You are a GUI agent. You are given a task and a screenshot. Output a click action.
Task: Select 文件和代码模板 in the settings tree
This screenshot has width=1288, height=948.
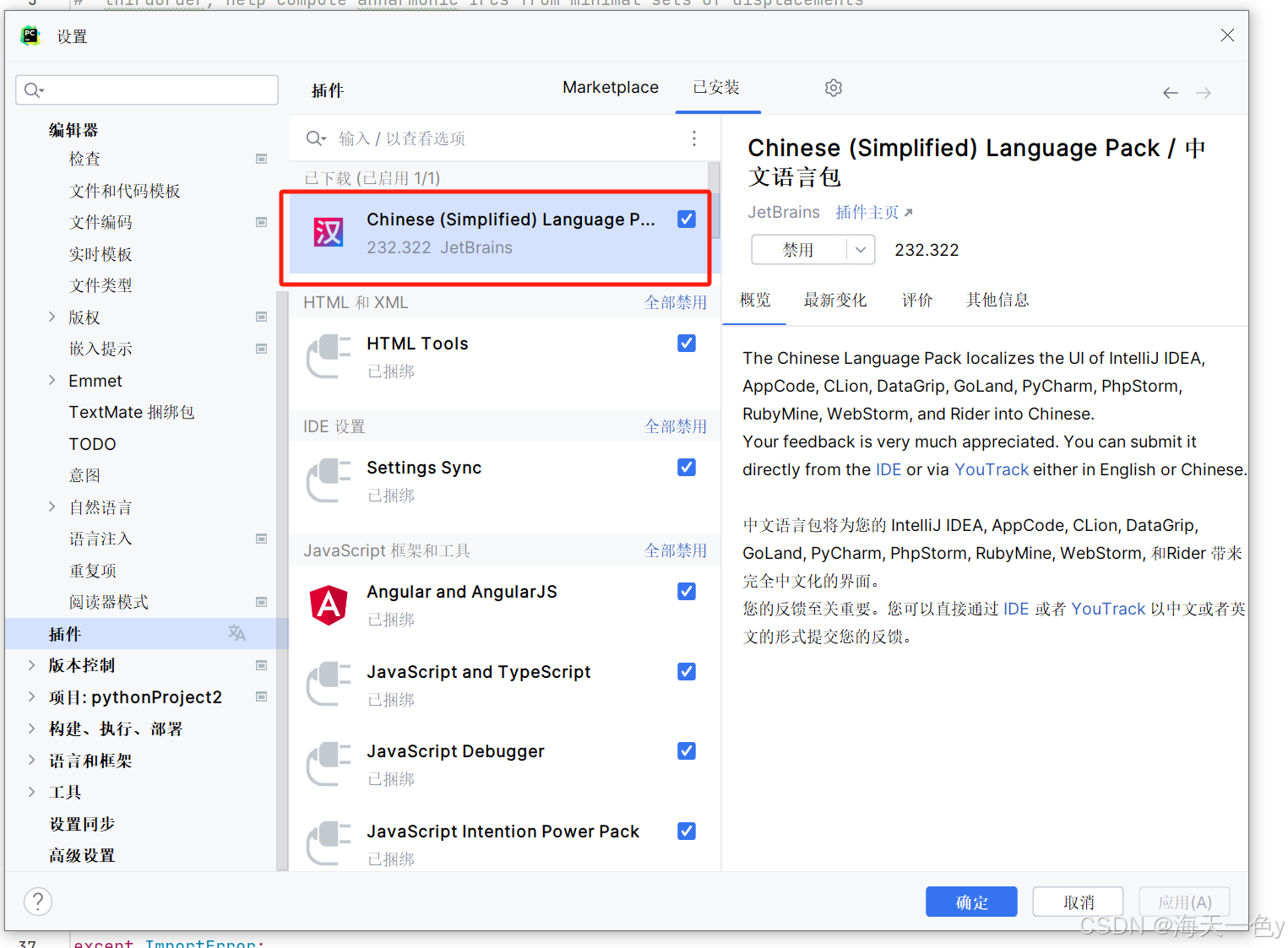pyautogui.click(x=125, y=191)
